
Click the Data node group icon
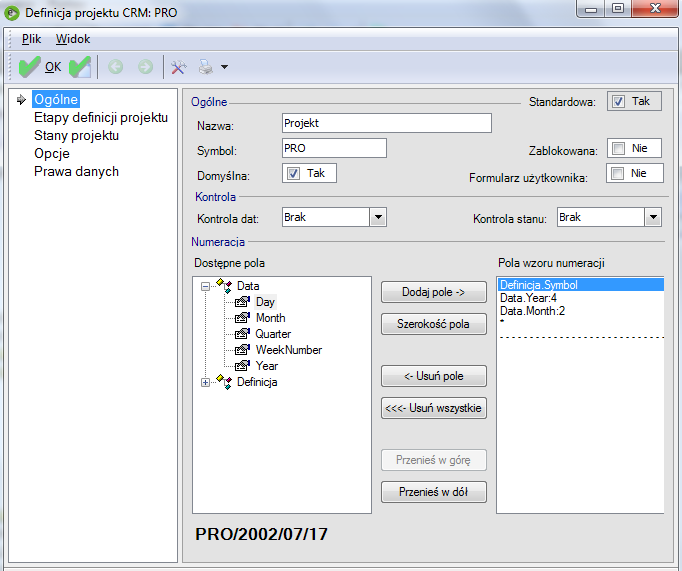[224, 286]
